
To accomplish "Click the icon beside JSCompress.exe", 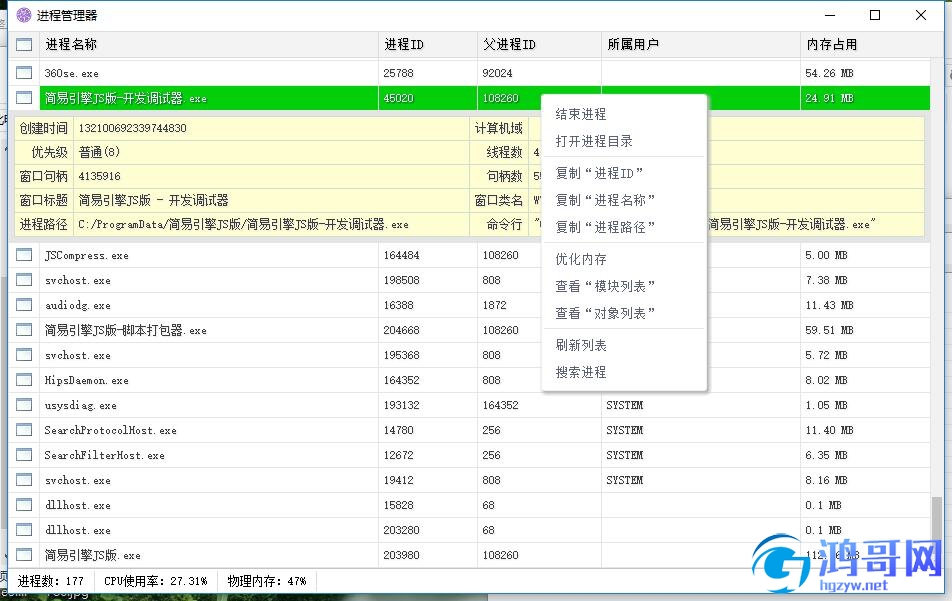I will tap(24, 255).
